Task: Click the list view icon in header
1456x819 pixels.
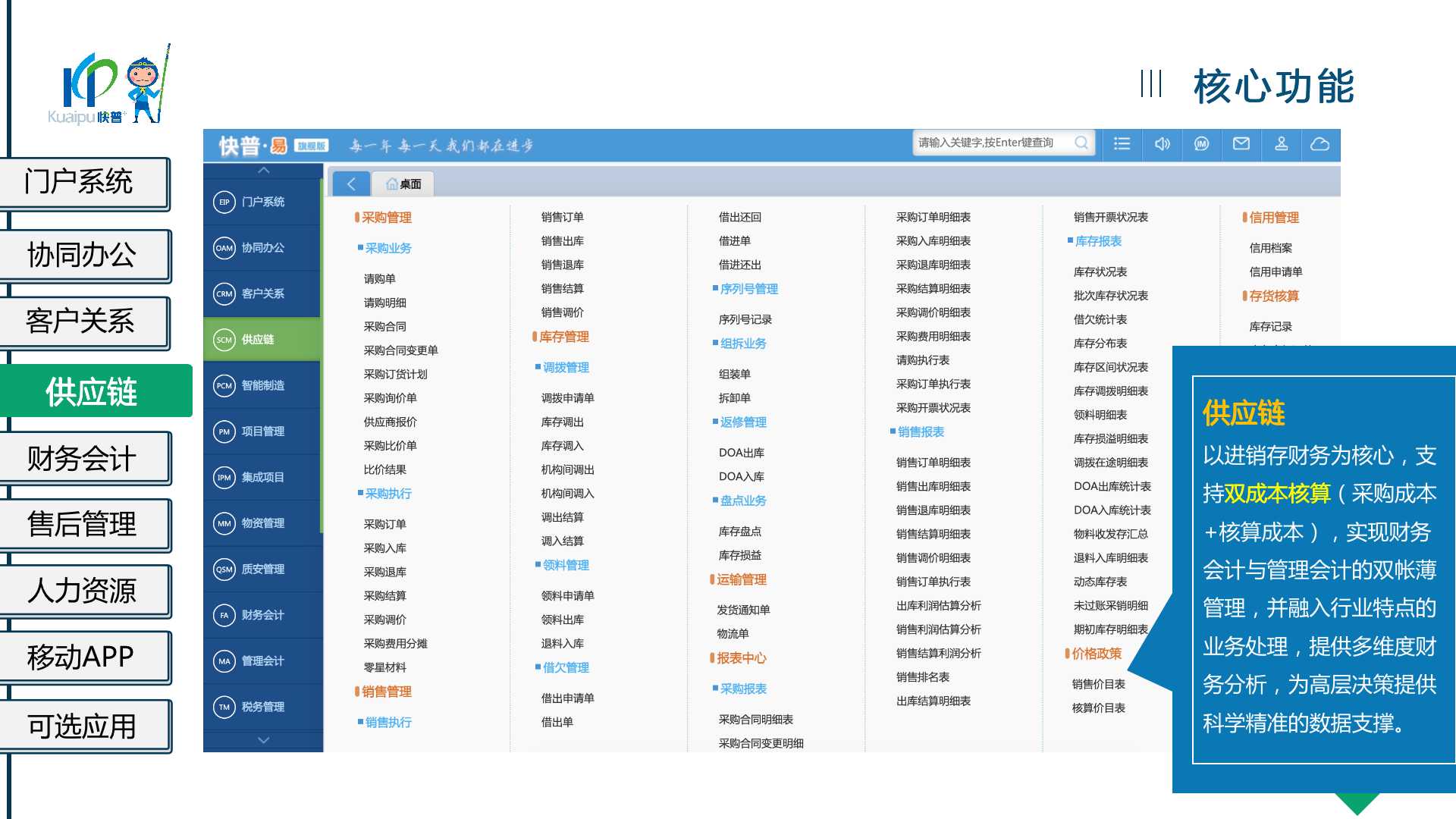Action: (x=1122, y=144)
